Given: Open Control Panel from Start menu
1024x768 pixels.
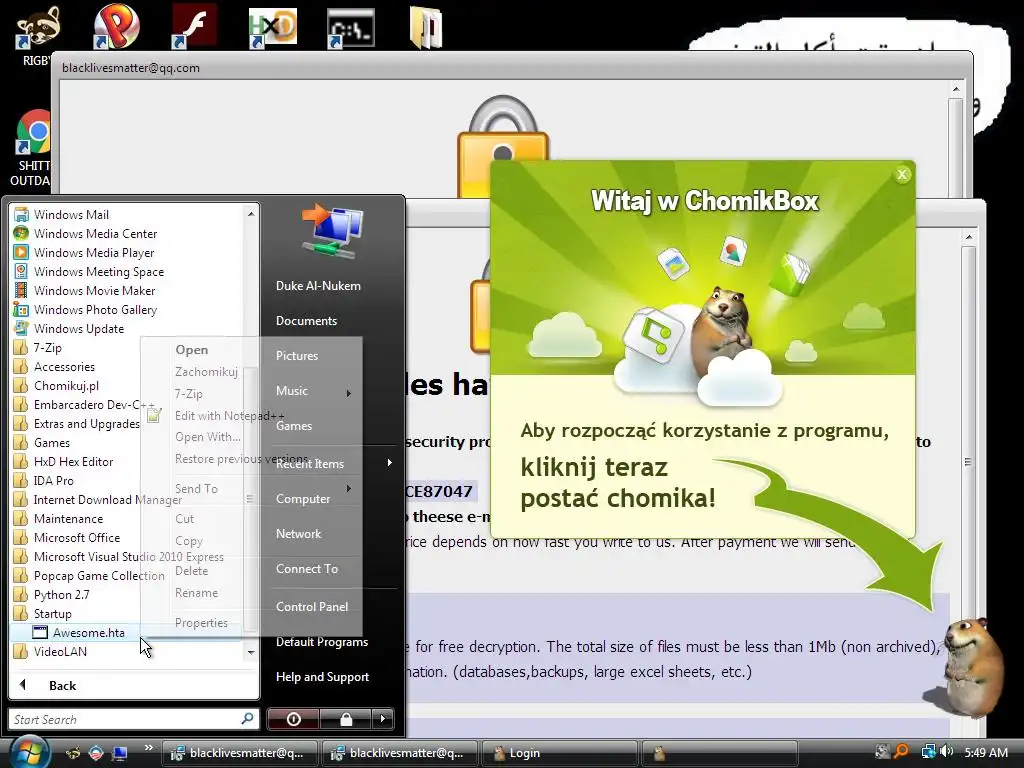Looking at the screenshot, I should point(312,607).
